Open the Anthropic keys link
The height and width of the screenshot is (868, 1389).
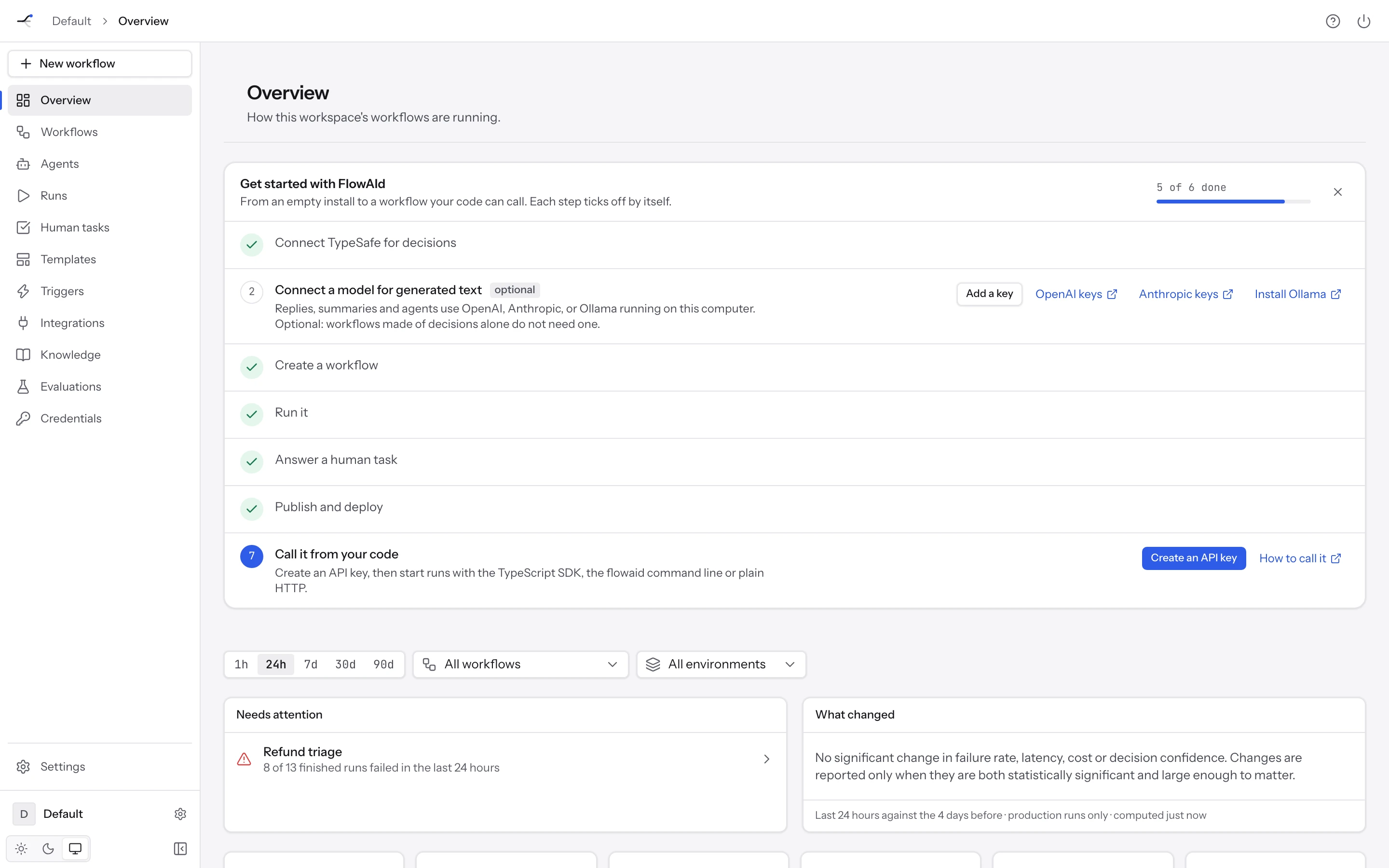click(1186, 294)
